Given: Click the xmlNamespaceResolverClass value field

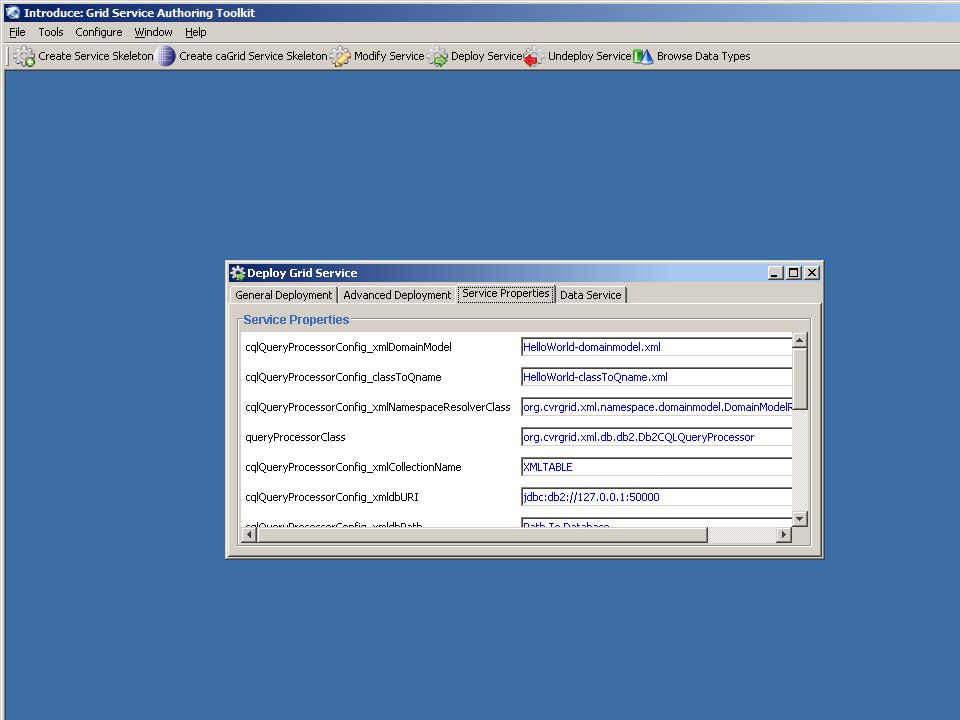Looking at the screenshot, I should coord(656,407).
